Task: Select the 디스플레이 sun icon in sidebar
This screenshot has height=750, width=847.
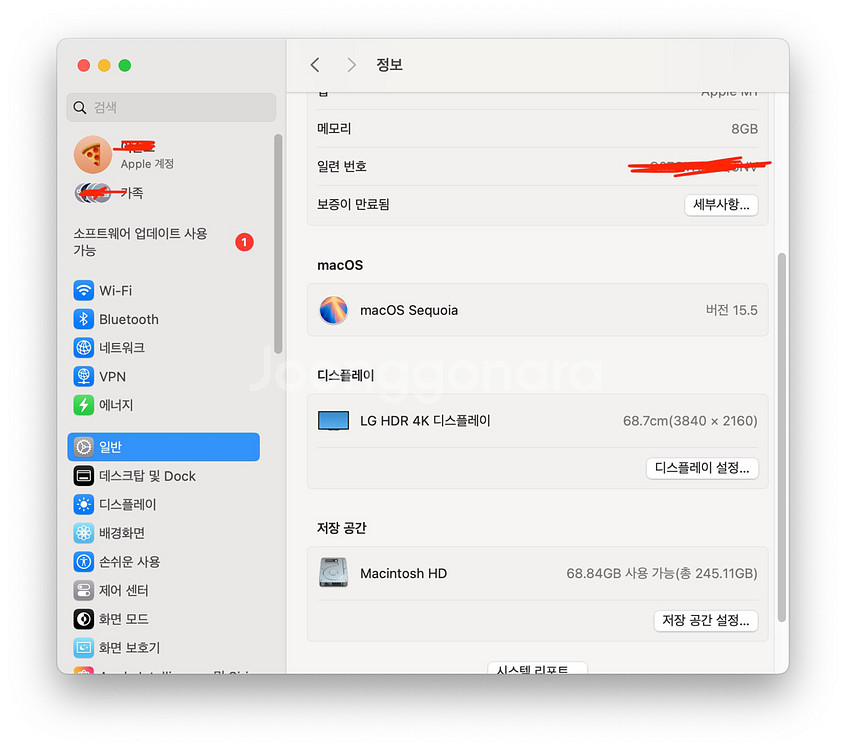Action: (x=83, y=504)
